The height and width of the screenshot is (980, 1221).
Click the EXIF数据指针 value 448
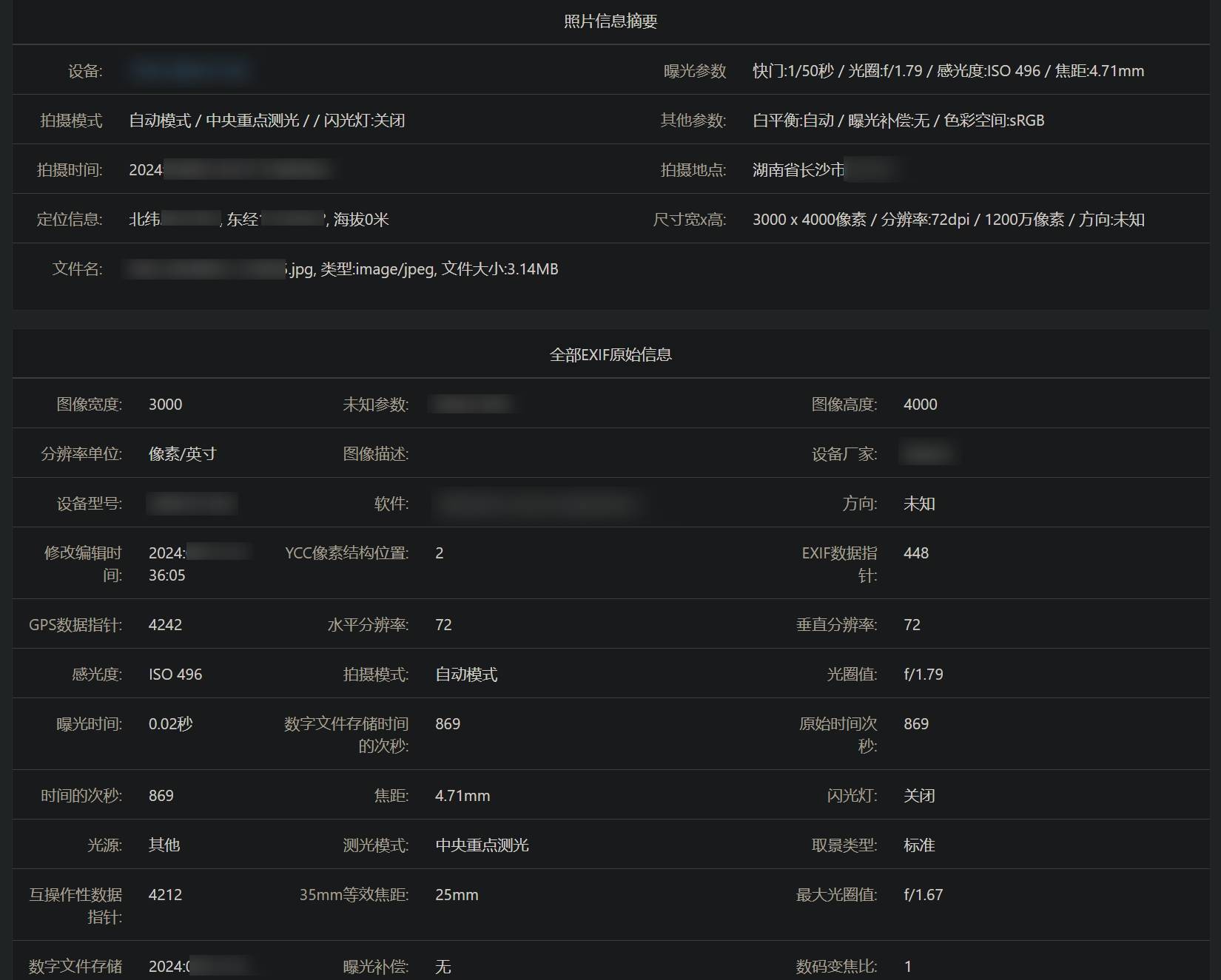click(x=915, y=553)
